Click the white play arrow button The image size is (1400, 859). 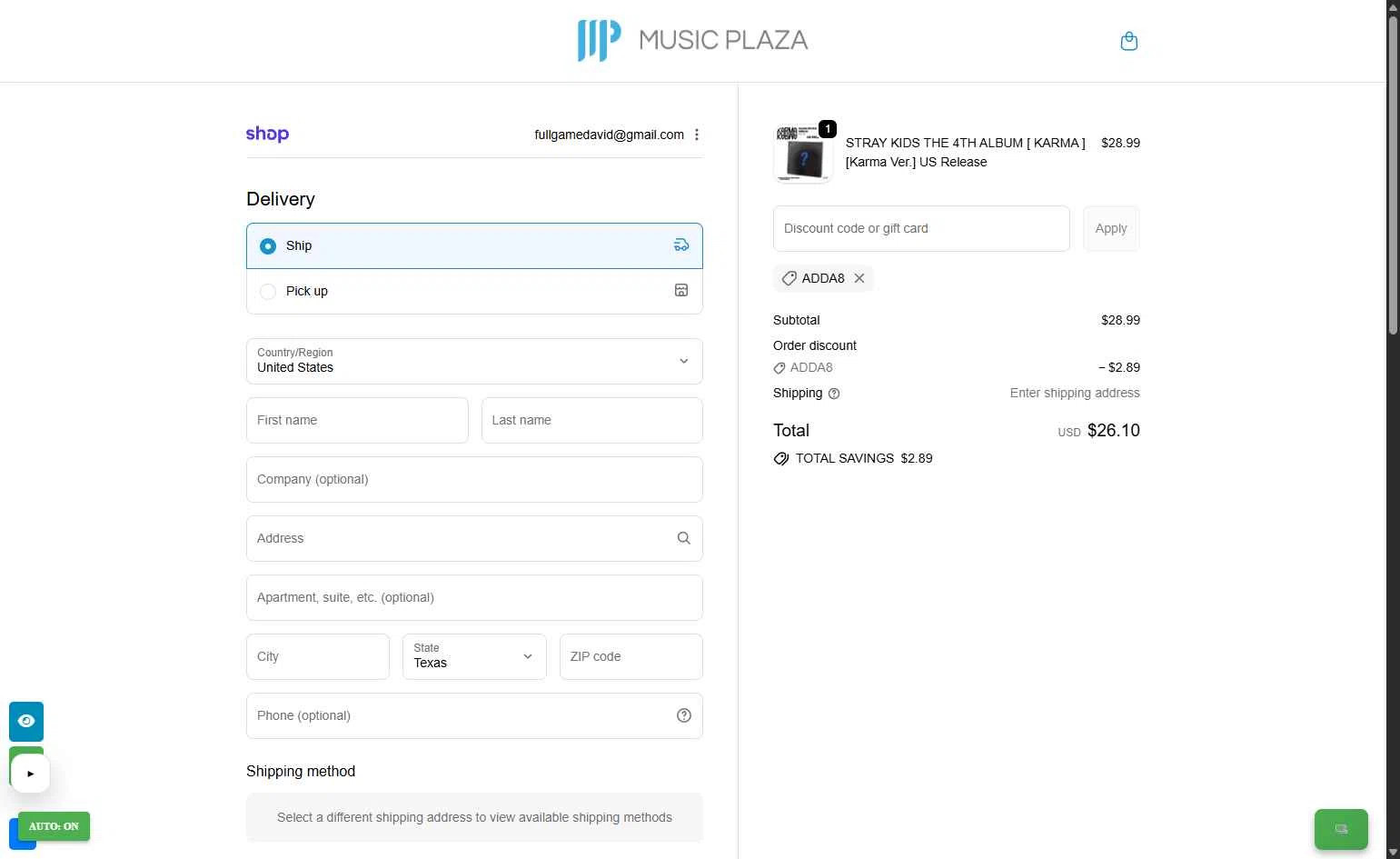point(30,774)
